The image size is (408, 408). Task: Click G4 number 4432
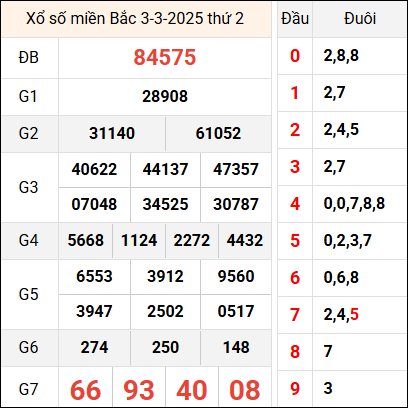coord(245,240)
